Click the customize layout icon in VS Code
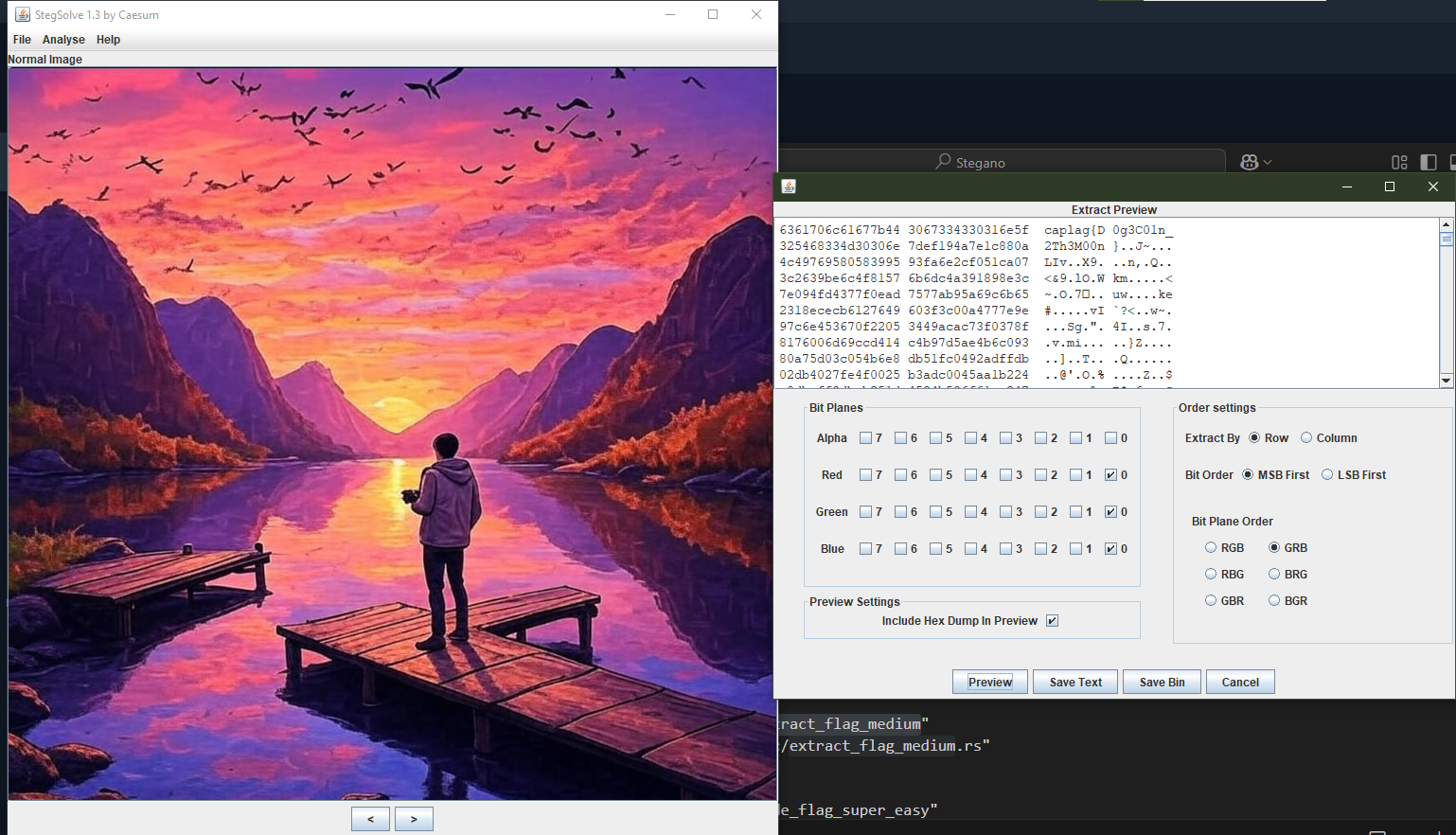The width and height of the screenshot is (1456, 835). point(1399,162)
